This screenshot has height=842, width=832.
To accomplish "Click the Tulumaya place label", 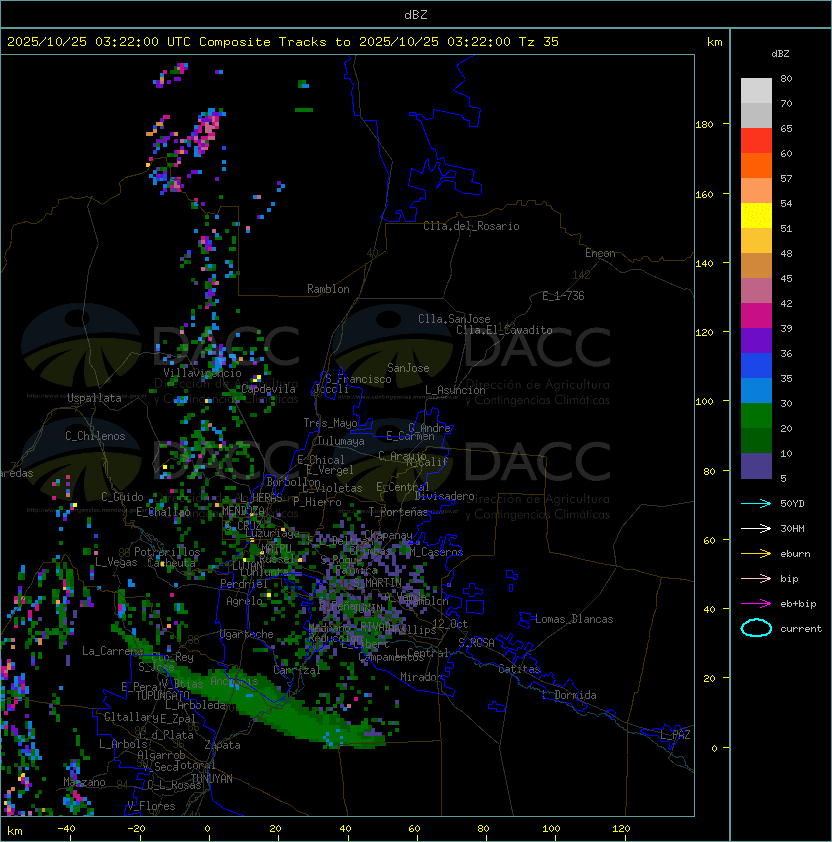I will [x=341, y=441].
